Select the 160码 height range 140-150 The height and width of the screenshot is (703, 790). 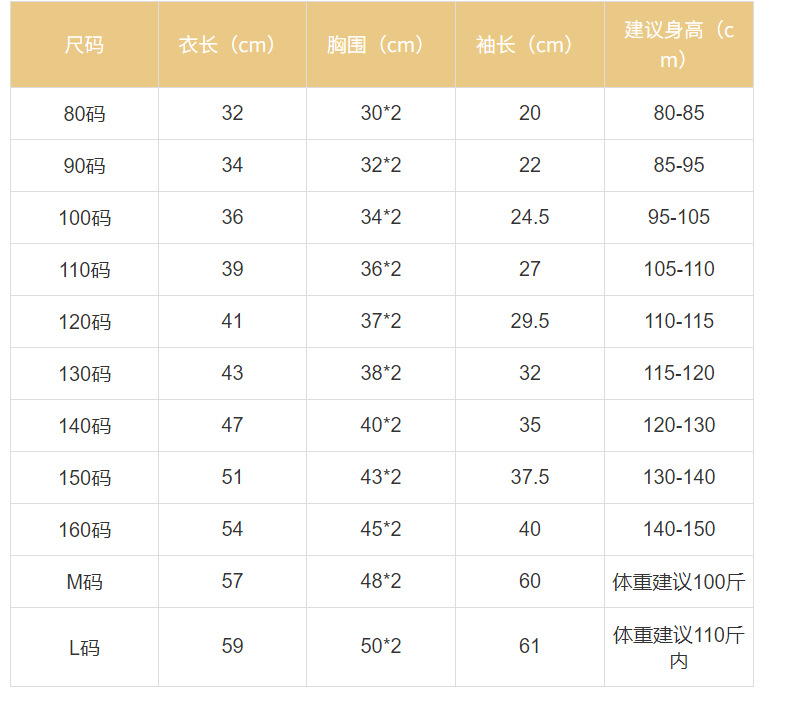[x=678, y=529]
